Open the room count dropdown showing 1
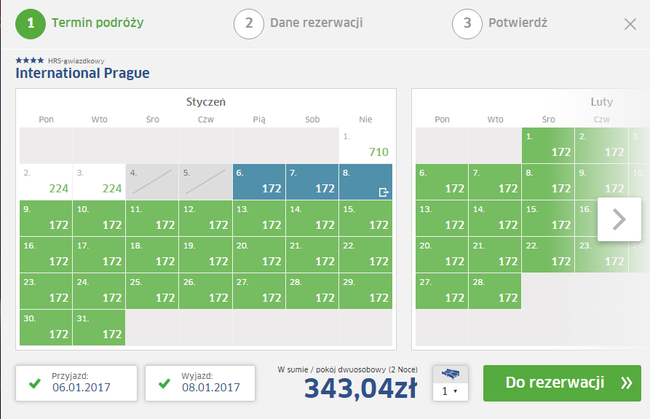The width and height of the screenshot is (650, 419). click(450, 391)
